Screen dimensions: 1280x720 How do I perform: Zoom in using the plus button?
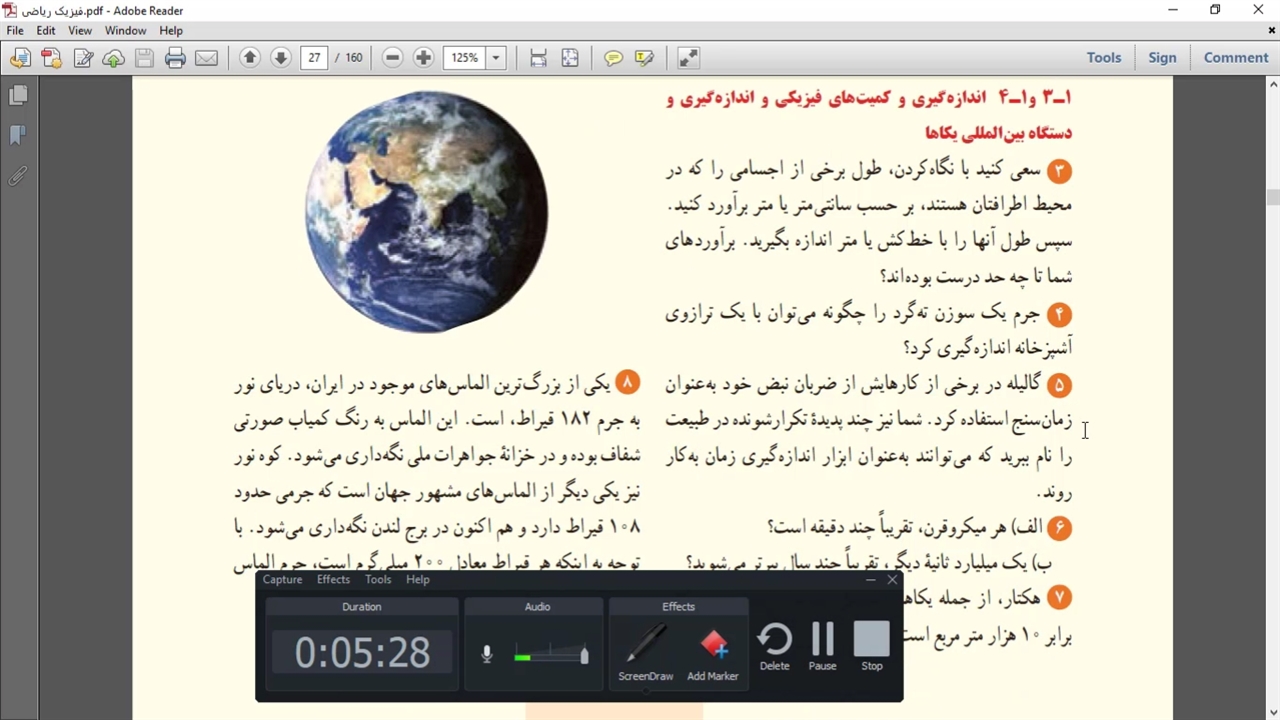(x=424, y=58)
